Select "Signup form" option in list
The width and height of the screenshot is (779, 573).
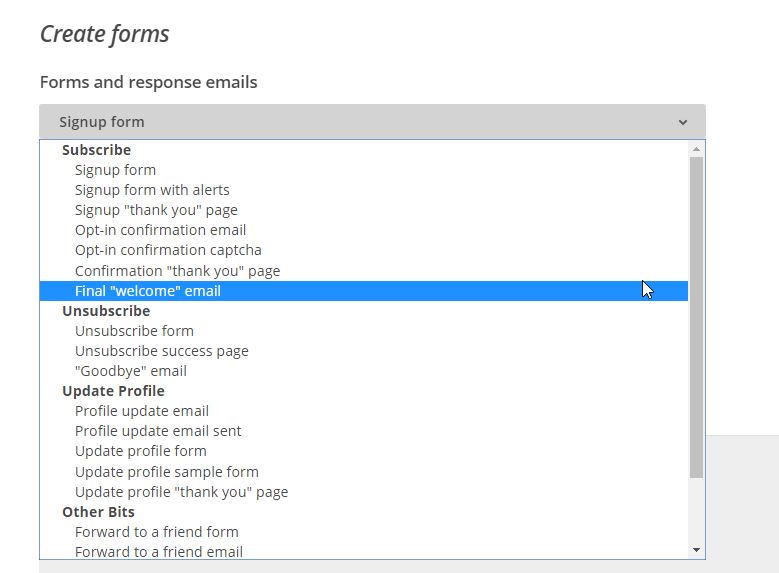pos(115,170)
